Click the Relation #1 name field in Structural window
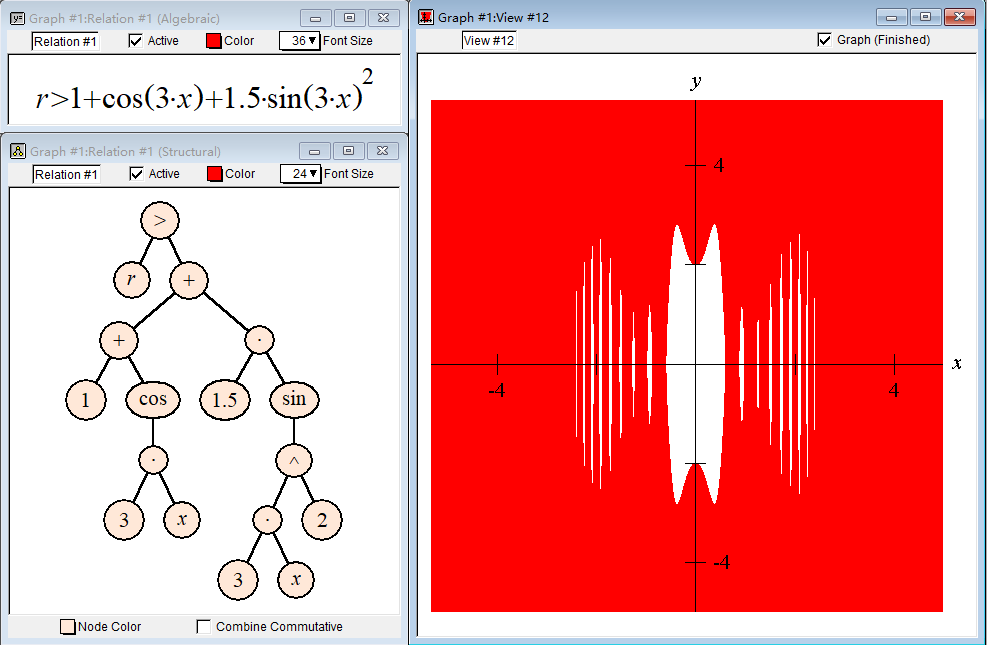Screen dimensions: 987x645 point(66,174)
